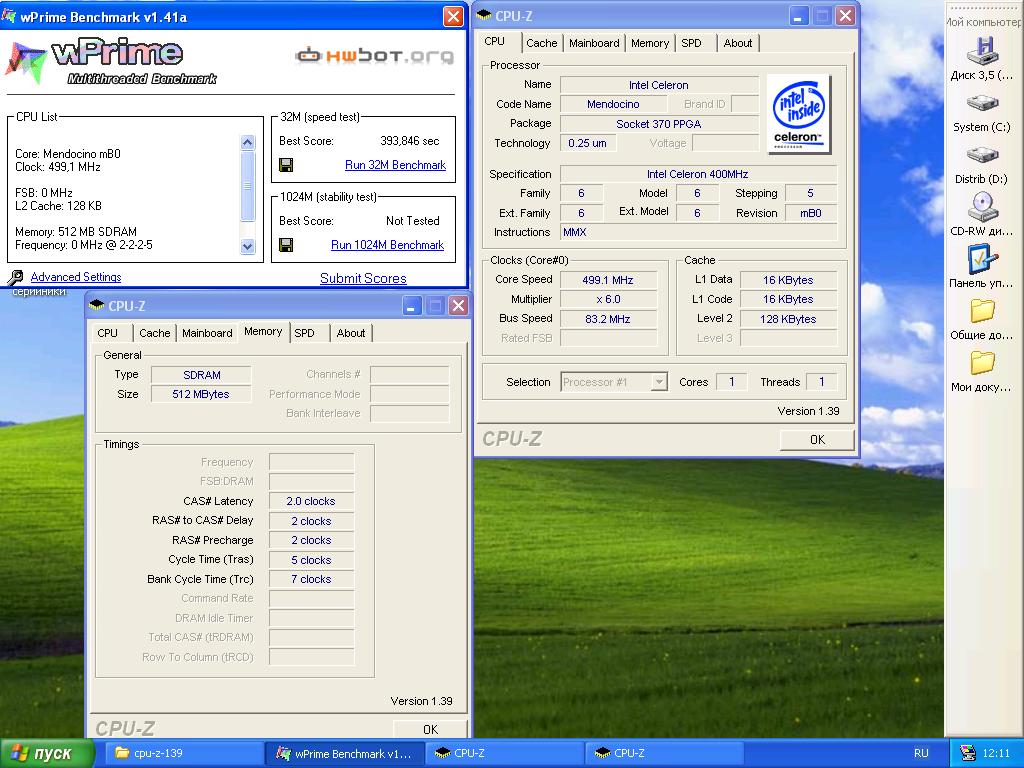
Task: Select the System (C:) drive icon
Action: [981, 103]
